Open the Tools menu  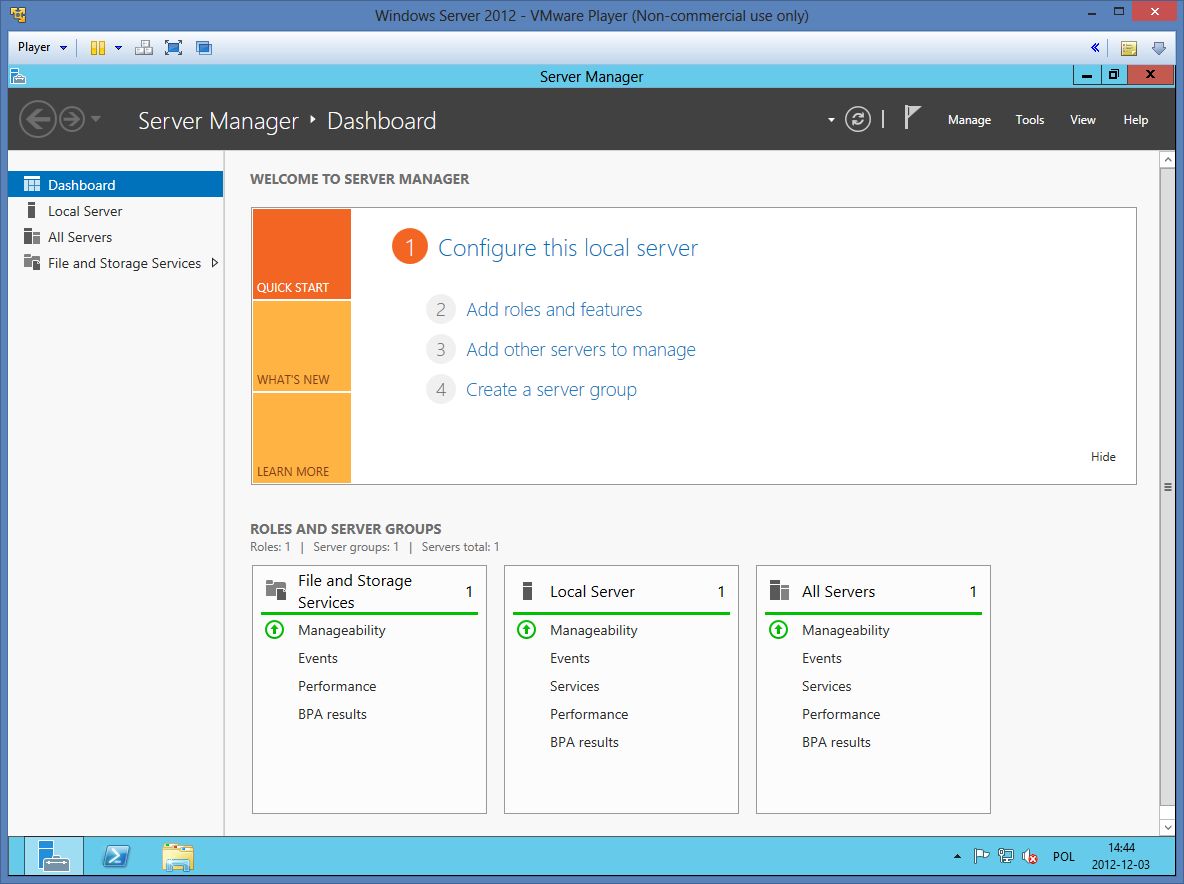coord(1029,120)
